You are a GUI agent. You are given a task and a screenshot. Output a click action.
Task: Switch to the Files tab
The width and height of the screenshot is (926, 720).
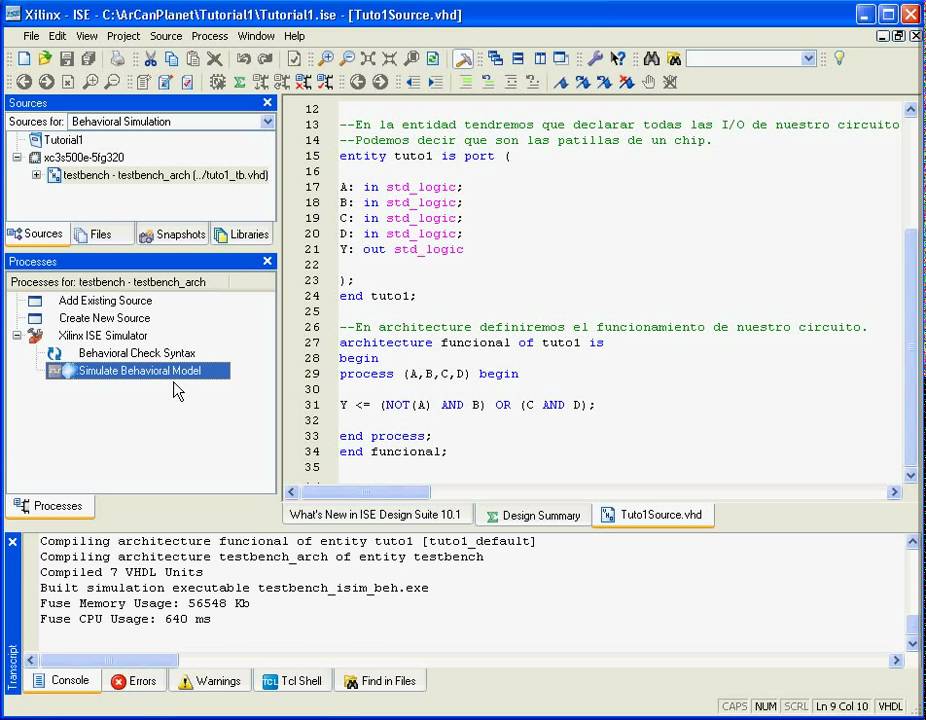pos(102,234)
